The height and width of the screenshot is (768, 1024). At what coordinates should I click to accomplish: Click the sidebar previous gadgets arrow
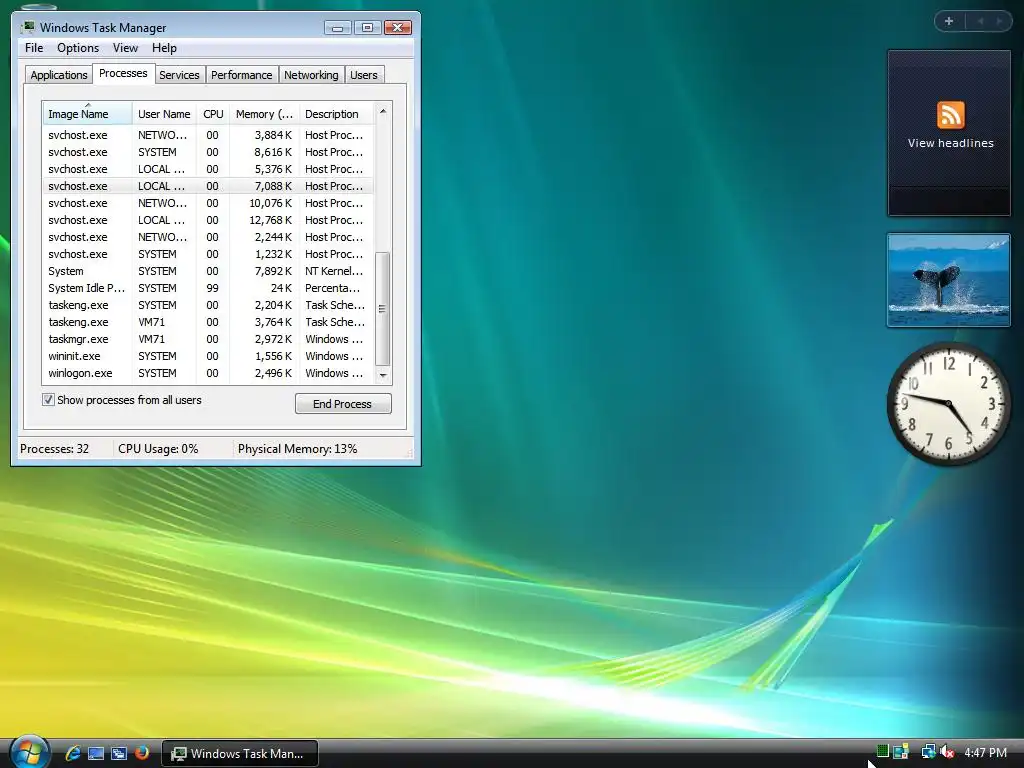(980, 21)
